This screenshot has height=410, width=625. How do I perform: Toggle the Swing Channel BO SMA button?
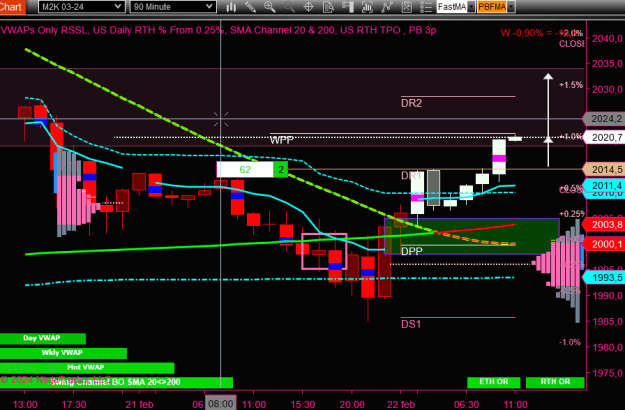116,382
